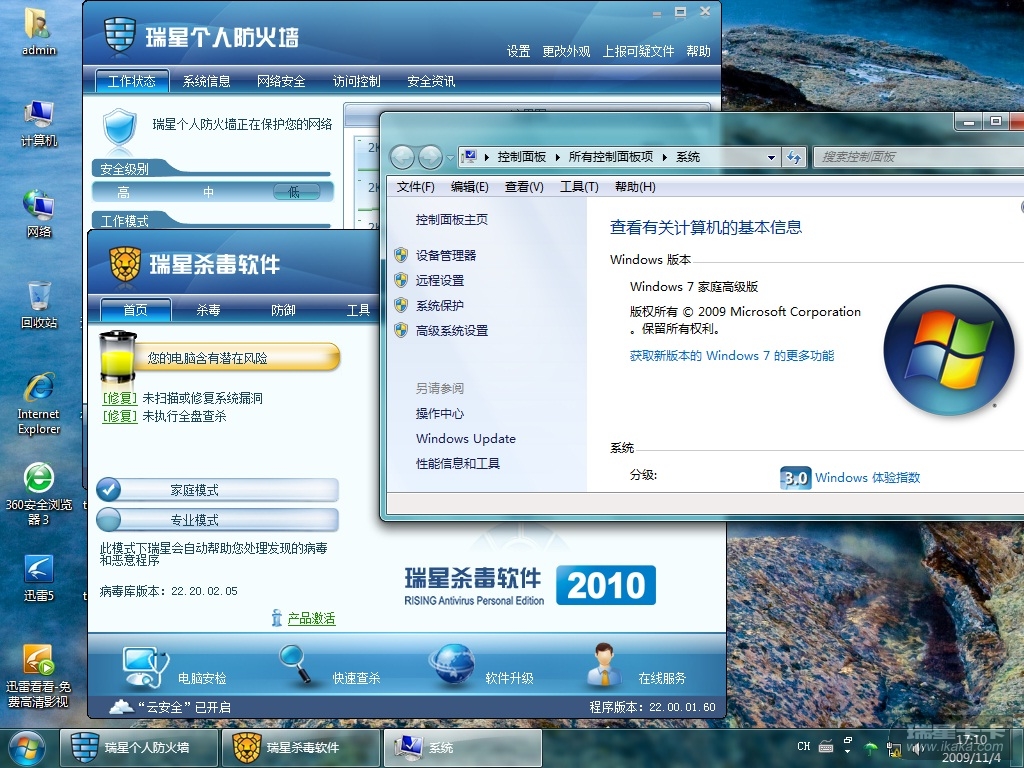Click the Forward arrow in System window
The width and height of the screenshot is (1024, 768).
430,157
